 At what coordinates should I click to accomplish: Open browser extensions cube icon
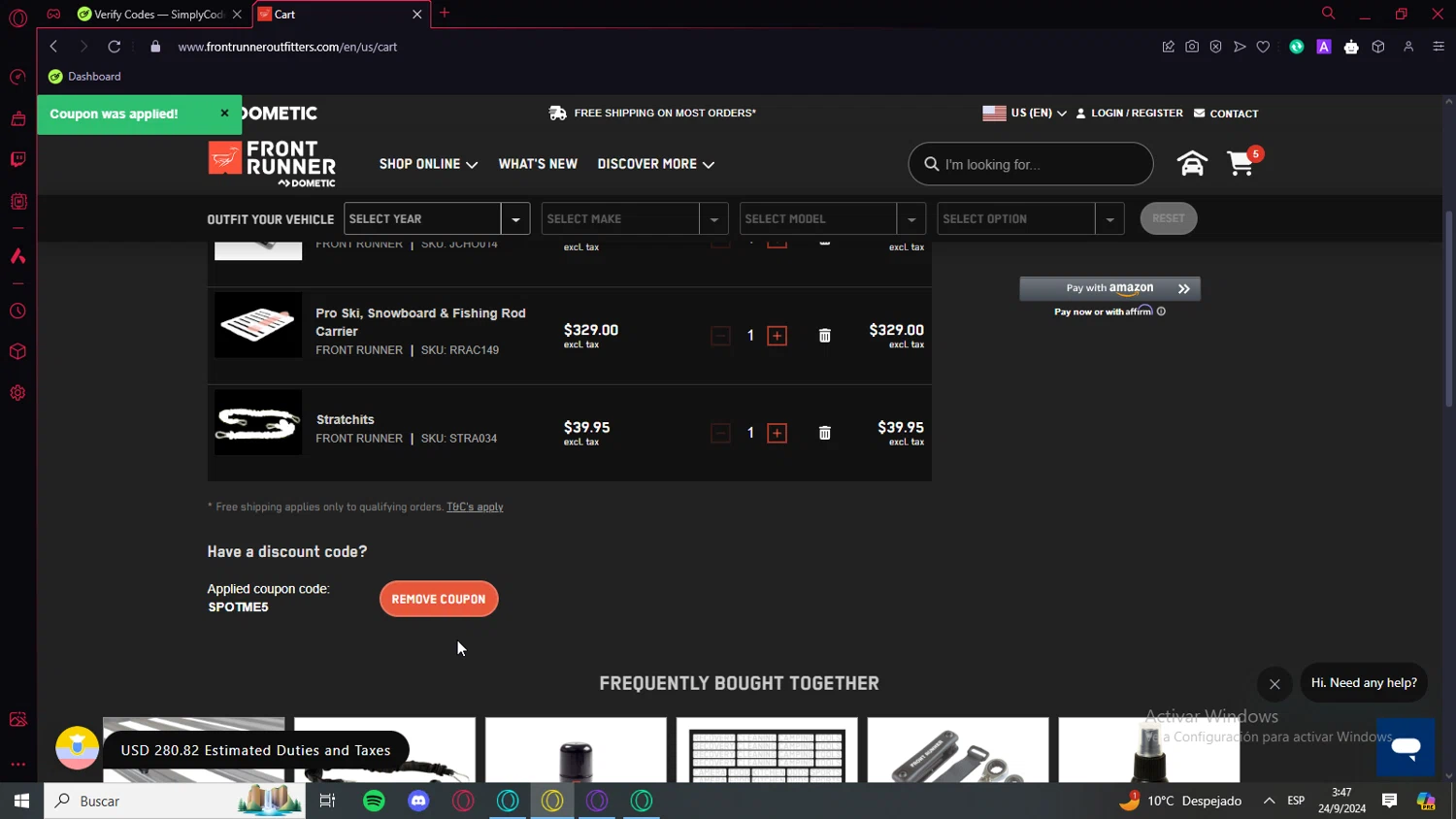(x=1378, y=47)
